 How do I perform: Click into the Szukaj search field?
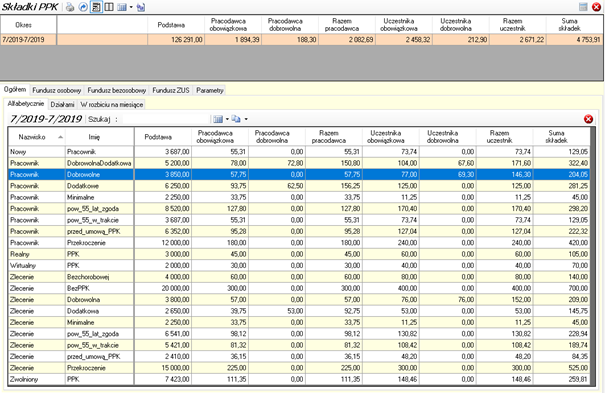166,119
